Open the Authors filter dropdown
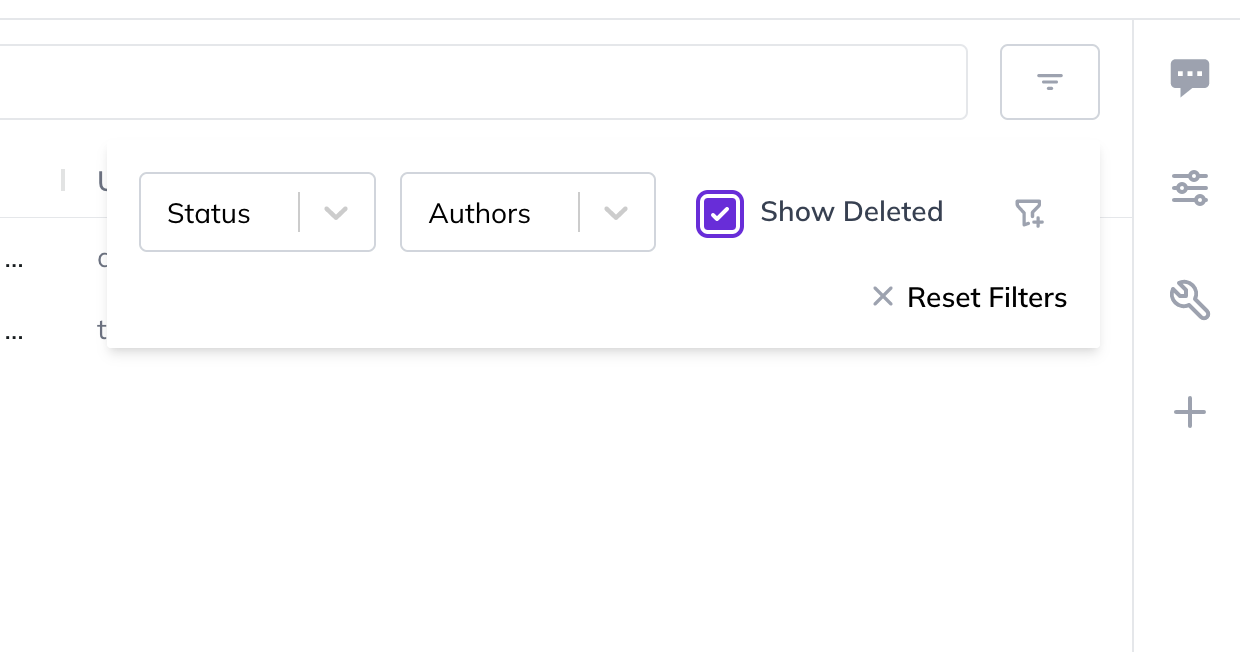 click(x=527, y=212)
